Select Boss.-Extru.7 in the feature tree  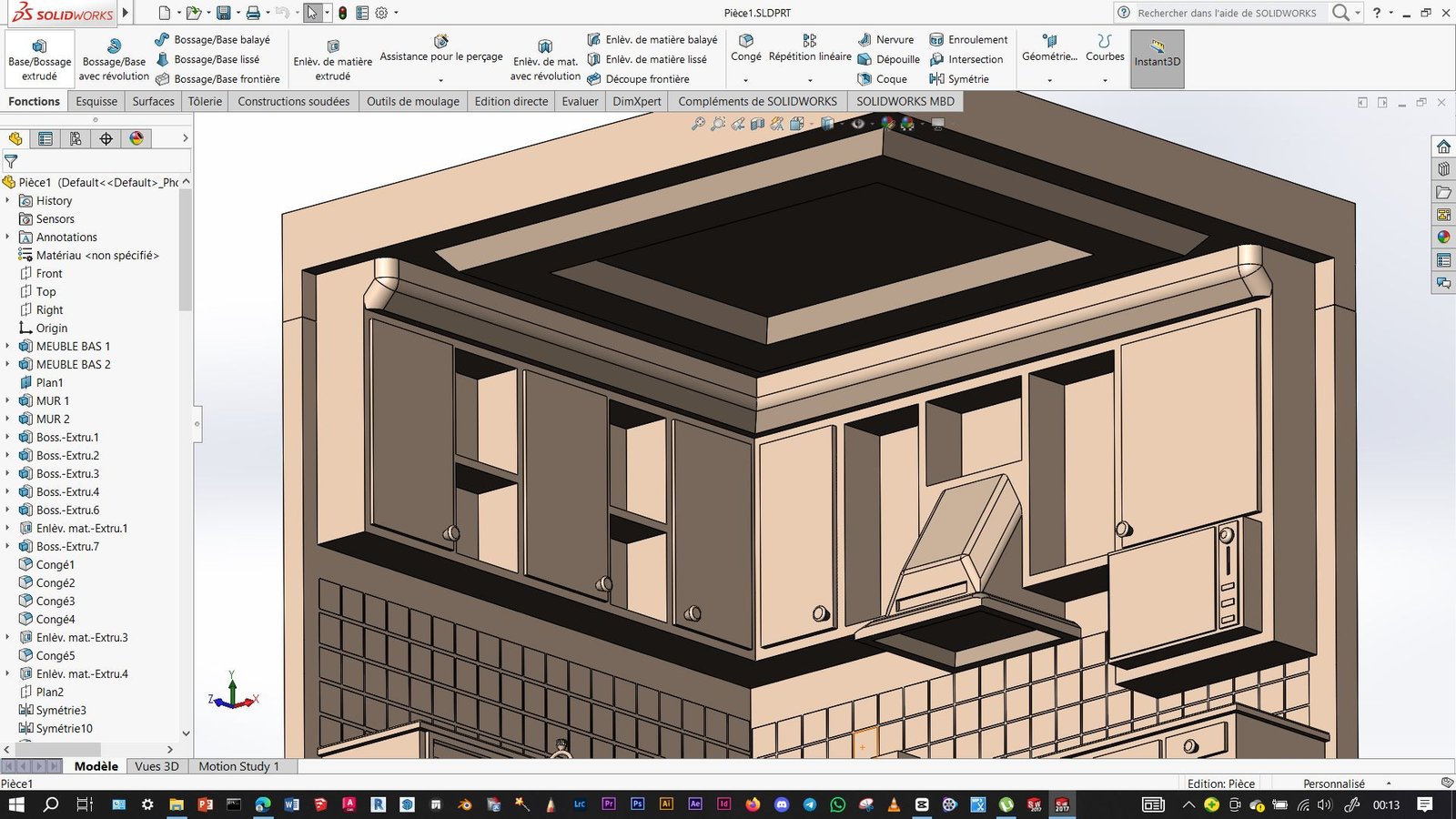67,546
